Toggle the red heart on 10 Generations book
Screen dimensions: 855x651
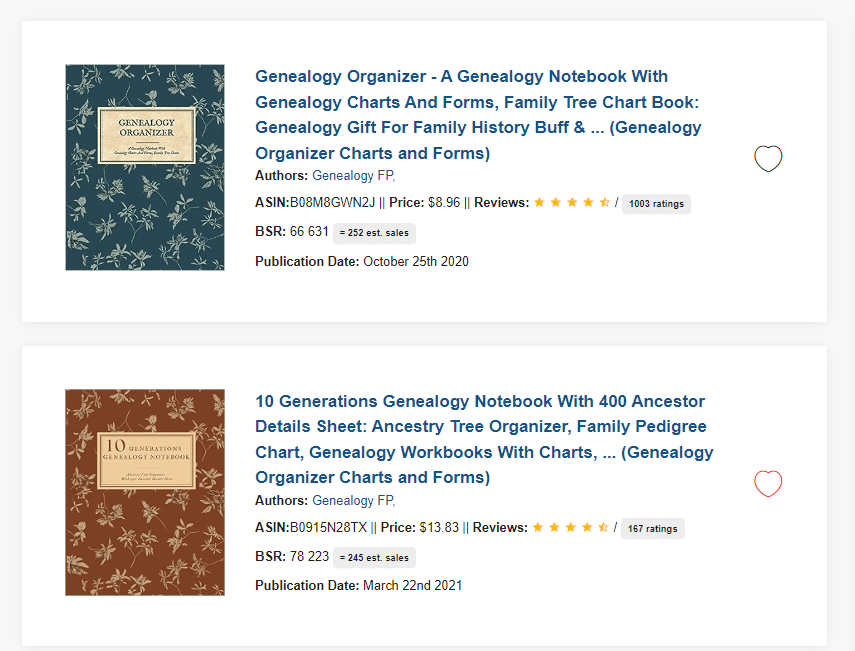tap(768, 483)
